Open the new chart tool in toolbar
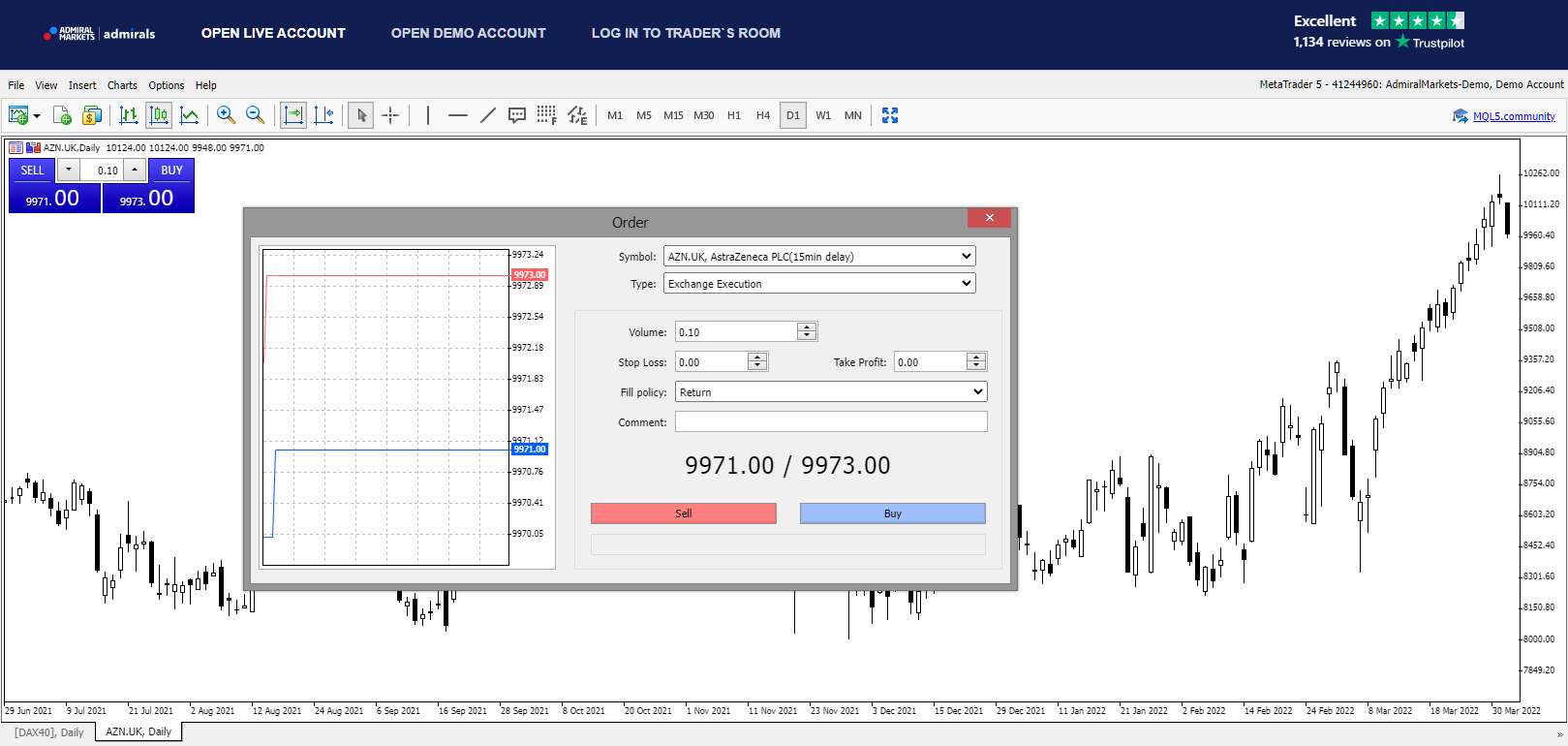Image resolution: width=1568 pixels, height=746 pixels. coord(18,115)
